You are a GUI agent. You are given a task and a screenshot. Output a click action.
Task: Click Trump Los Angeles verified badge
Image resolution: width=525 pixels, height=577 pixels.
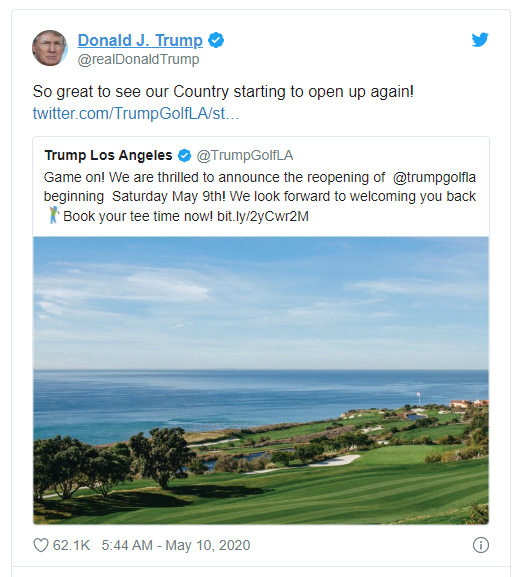[x=184, y=156]
